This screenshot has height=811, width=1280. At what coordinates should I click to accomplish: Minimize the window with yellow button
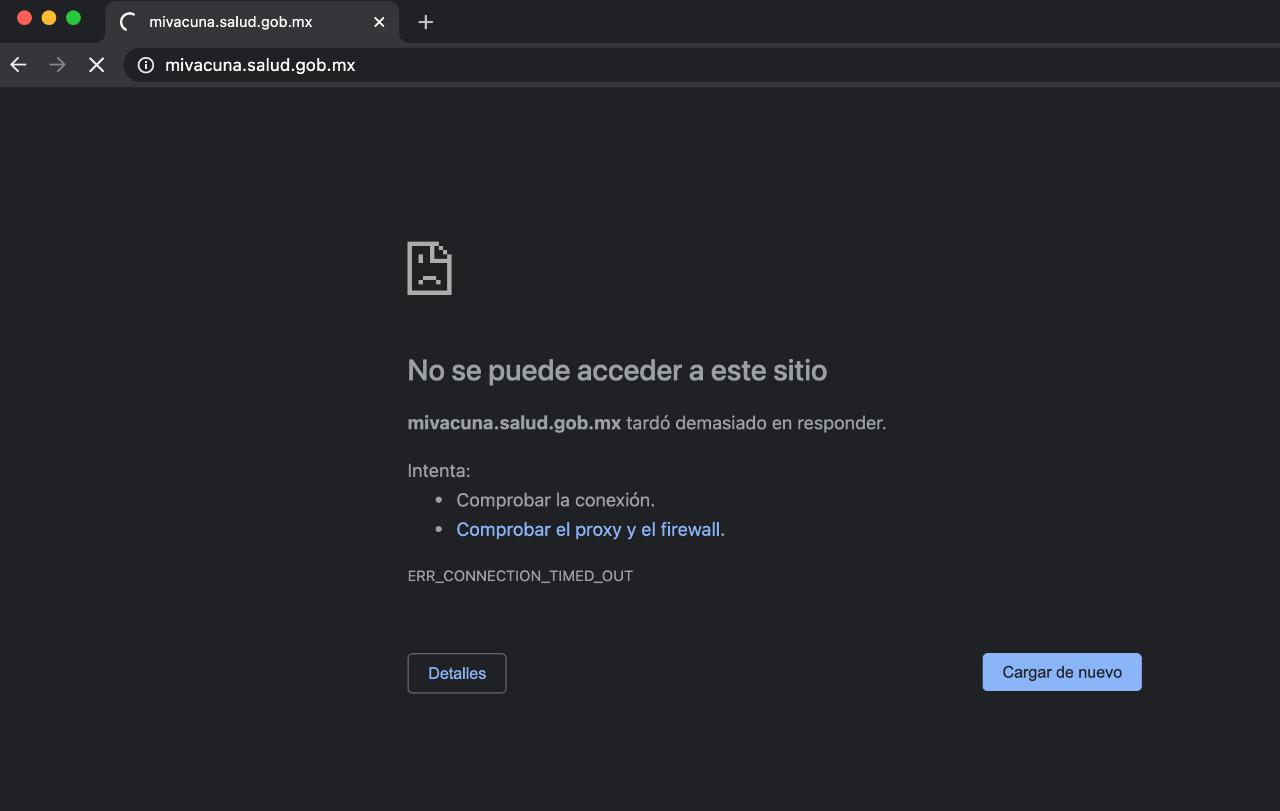click(x=49, y=18)
